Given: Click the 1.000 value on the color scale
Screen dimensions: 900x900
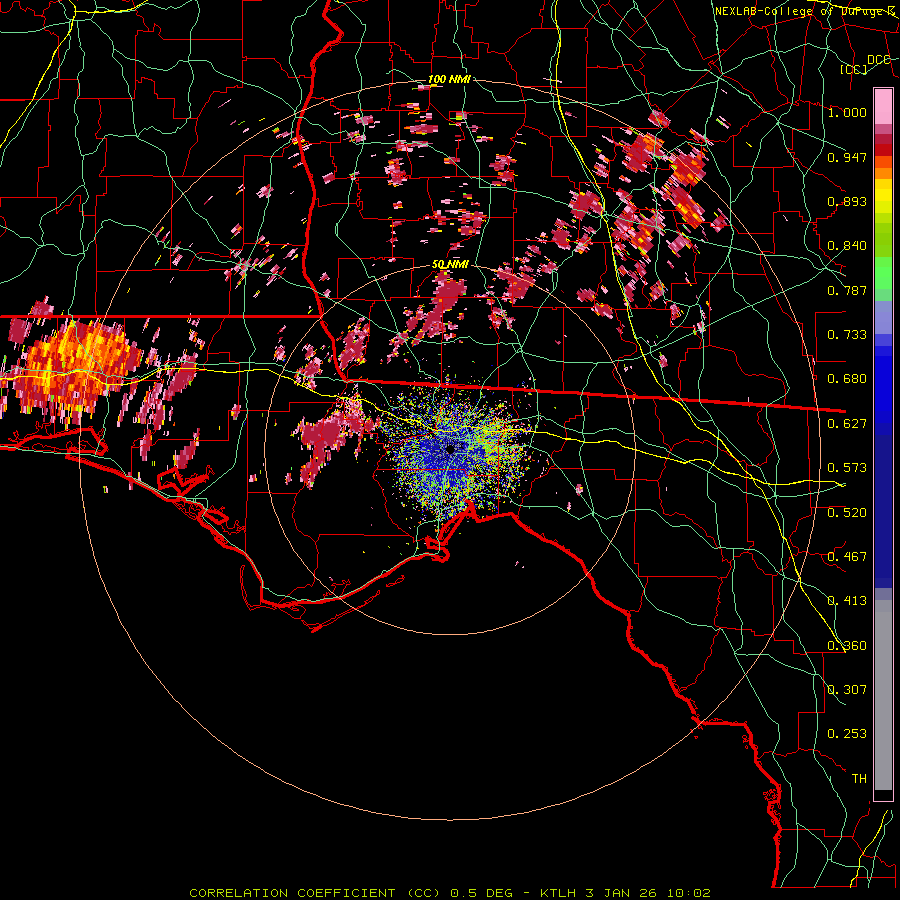Looking at the screenshot, I should point(847,112).
